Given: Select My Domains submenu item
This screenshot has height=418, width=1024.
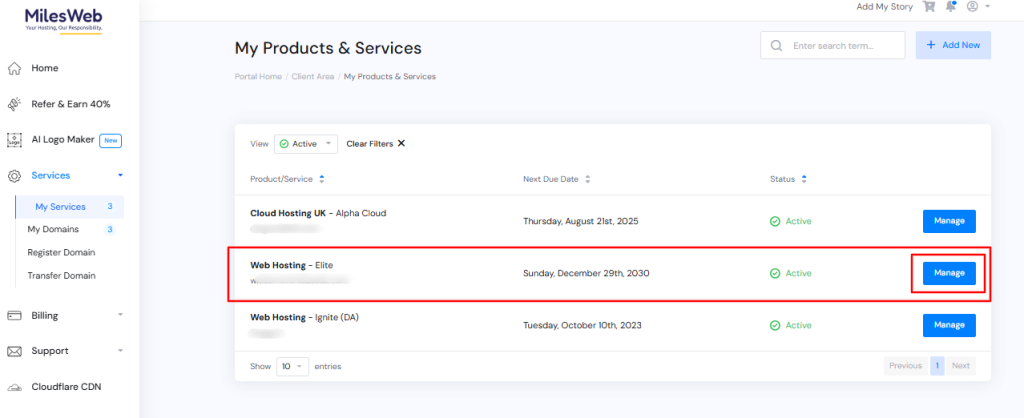Looking at the screenshot, I should click(x=53, y=229).
